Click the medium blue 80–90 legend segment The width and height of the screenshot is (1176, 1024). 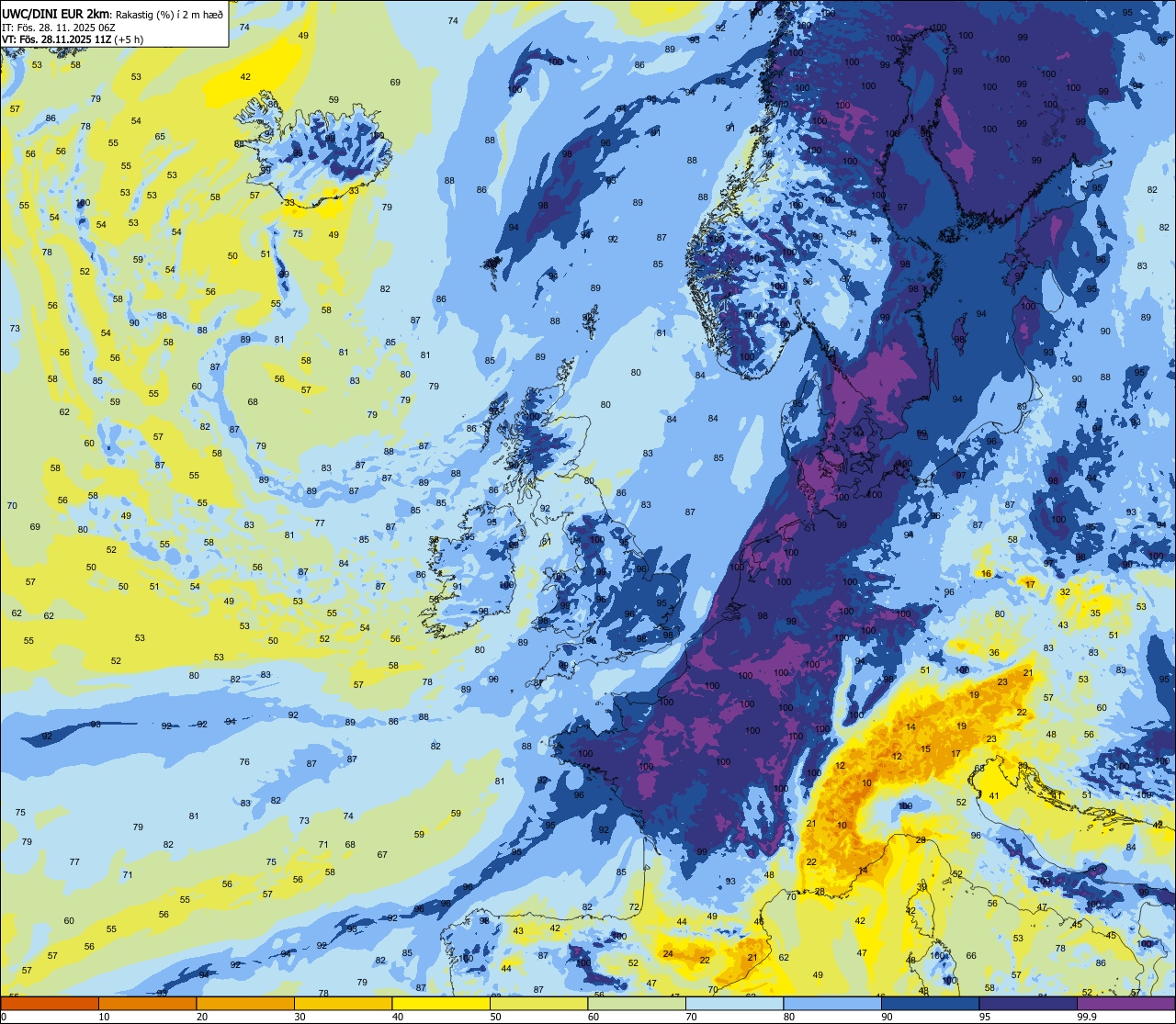[832, 1003]
